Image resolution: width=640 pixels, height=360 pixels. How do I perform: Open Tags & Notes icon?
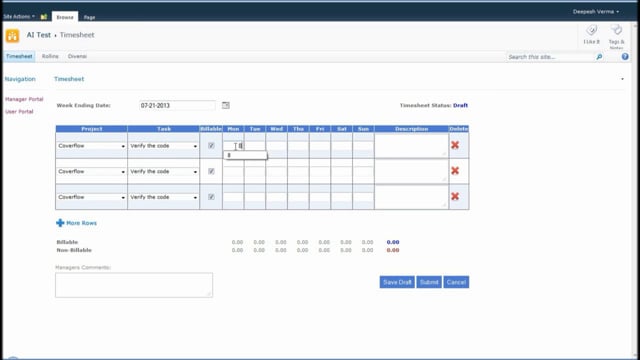[x=616, y=31]
